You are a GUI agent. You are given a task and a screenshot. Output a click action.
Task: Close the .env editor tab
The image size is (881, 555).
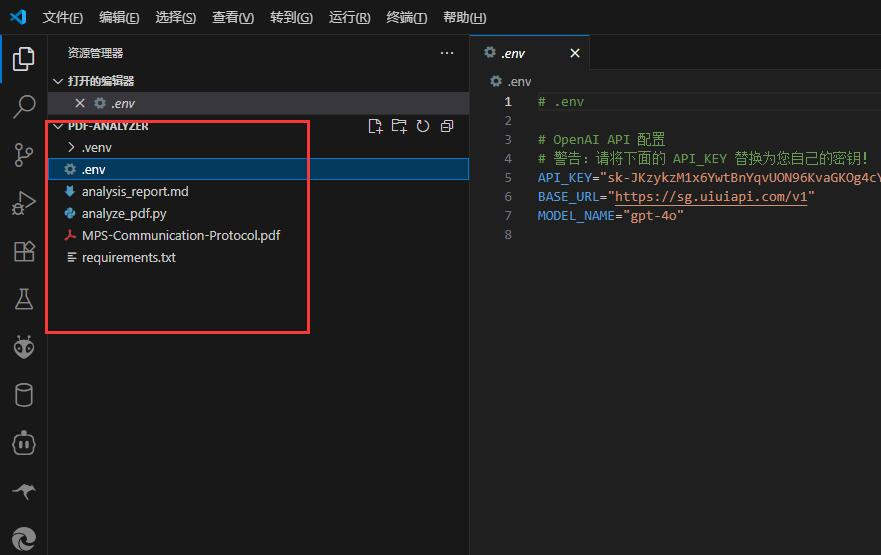pyautogui.click(x=575, y=53)
